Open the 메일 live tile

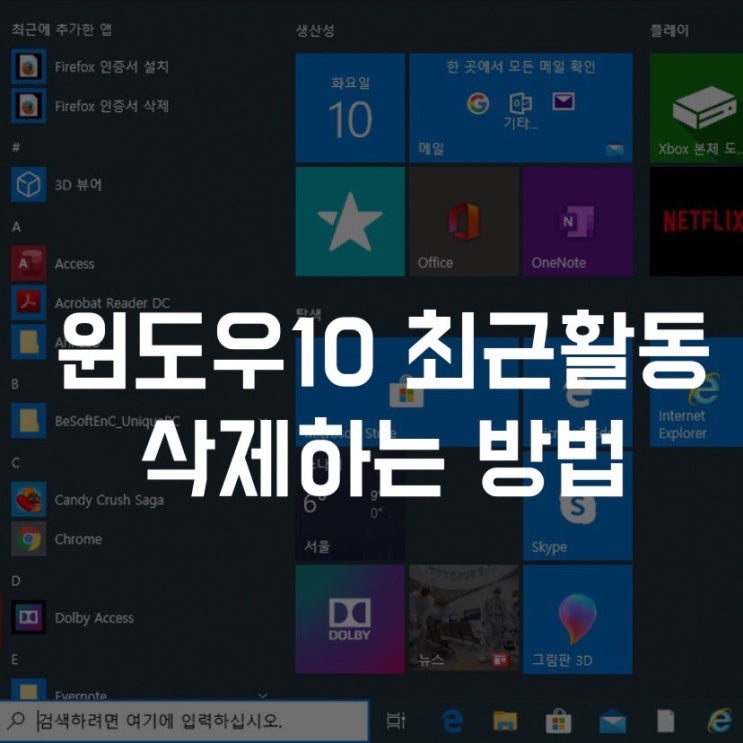(521, 108)
